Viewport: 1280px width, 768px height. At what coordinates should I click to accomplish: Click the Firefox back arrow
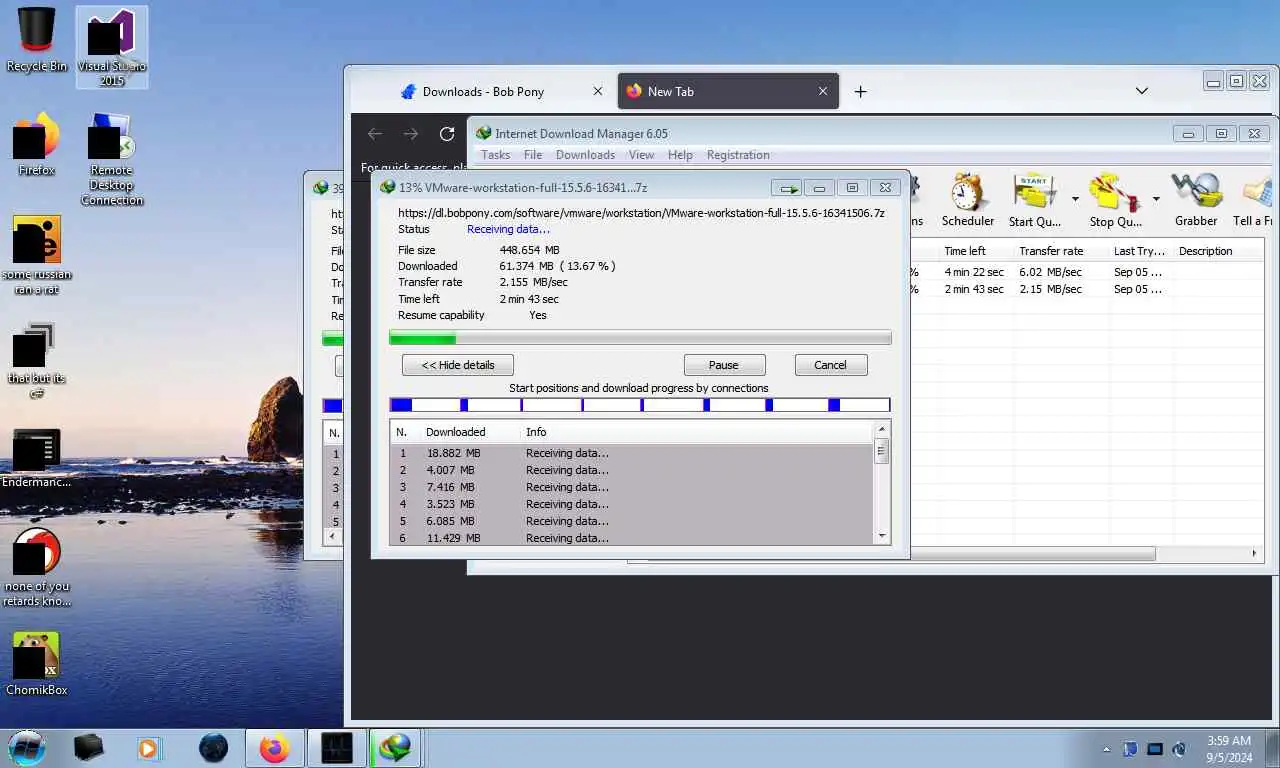(375, 134)
